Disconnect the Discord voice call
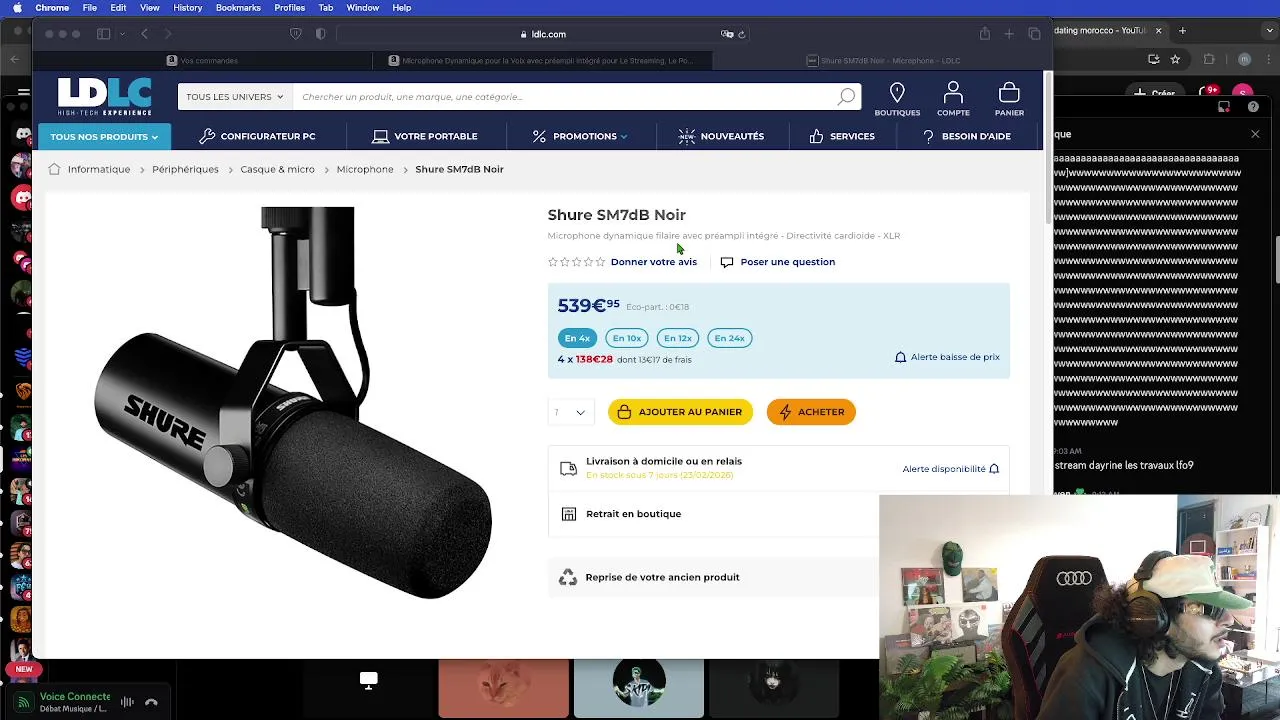Viewport: 1280px width, 720px height. click(x=151, y=702)
